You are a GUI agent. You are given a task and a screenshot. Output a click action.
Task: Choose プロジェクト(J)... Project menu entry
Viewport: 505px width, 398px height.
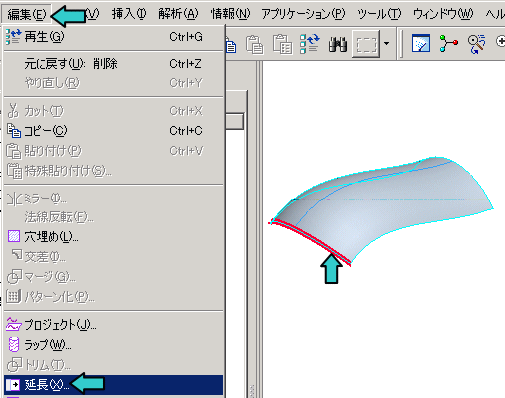pyautogui.click(x=113, y=324)
